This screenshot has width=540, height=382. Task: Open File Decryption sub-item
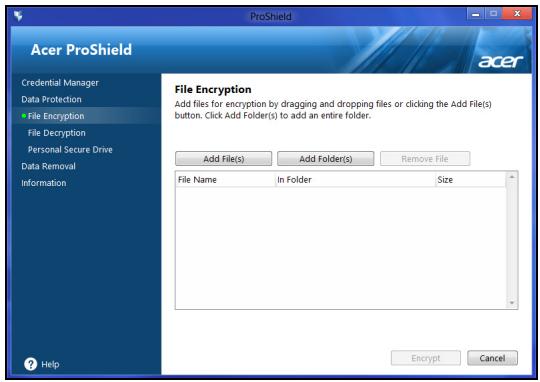click(56, 133)
